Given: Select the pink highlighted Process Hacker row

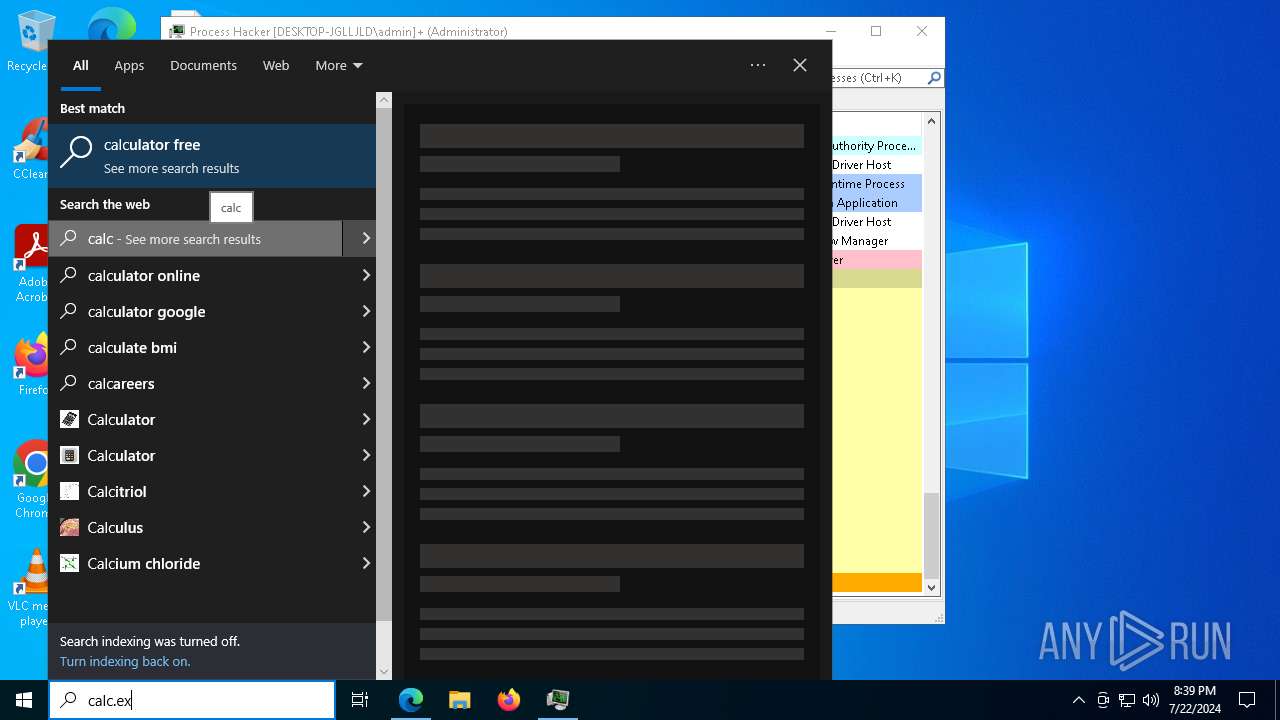Looking at the screenshot, I should click(x=877, y=260).
